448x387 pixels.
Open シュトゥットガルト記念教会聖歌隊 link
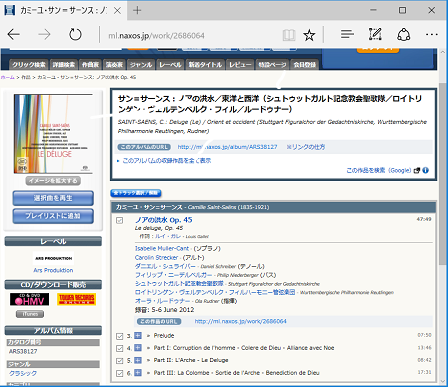179,283
